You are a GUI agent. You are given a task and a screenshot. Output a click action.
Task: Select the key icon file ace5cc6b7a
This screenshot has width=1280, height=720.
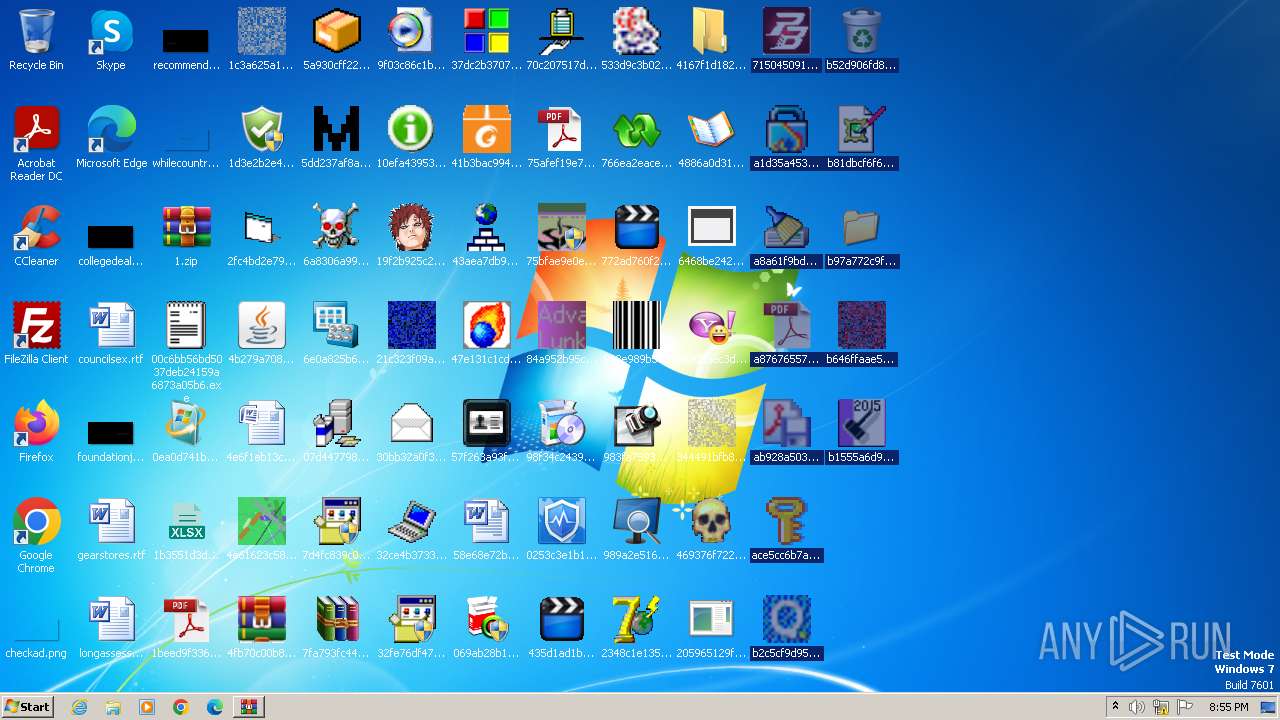[x=786, y=530]
